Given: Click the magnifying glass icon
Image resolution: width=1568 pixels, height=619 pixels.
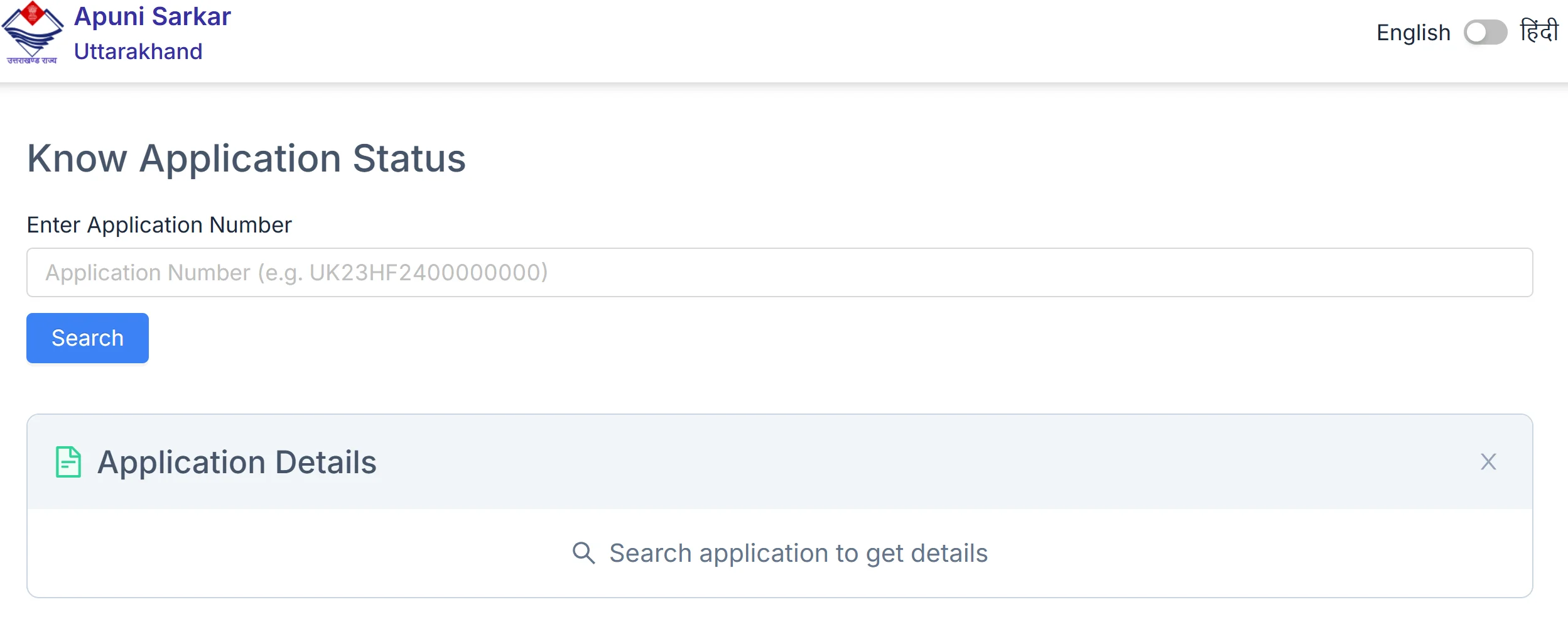Looking at the screenshot, I should pyautogui.click(x=583, y=553).
